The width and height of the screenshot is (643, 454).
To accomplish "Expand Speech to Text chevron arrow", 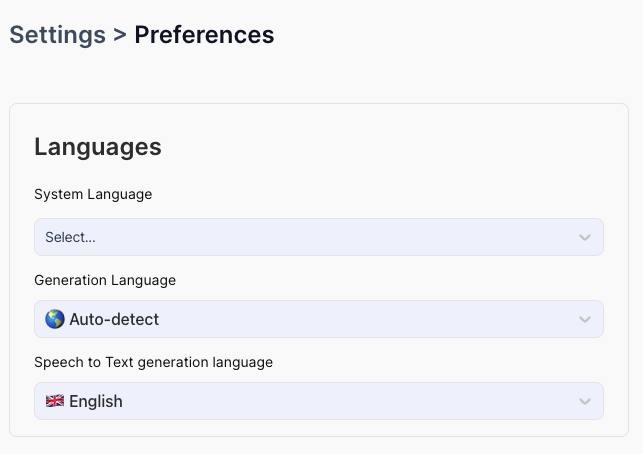I will pyautogui.click(x=585, y=402).
